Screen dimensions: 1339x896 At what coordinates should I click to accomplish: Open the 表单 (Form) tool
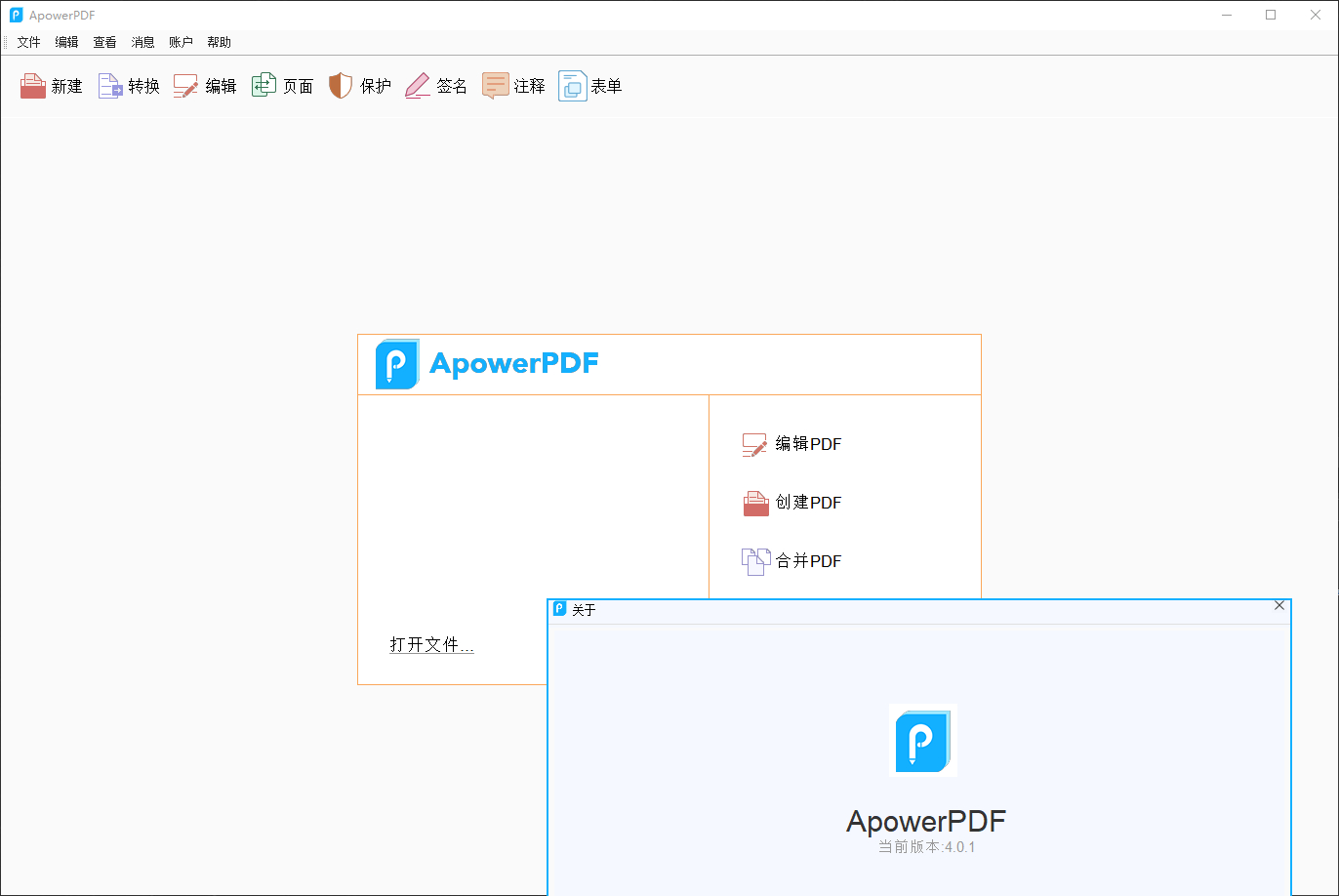(x=573, y=86)
